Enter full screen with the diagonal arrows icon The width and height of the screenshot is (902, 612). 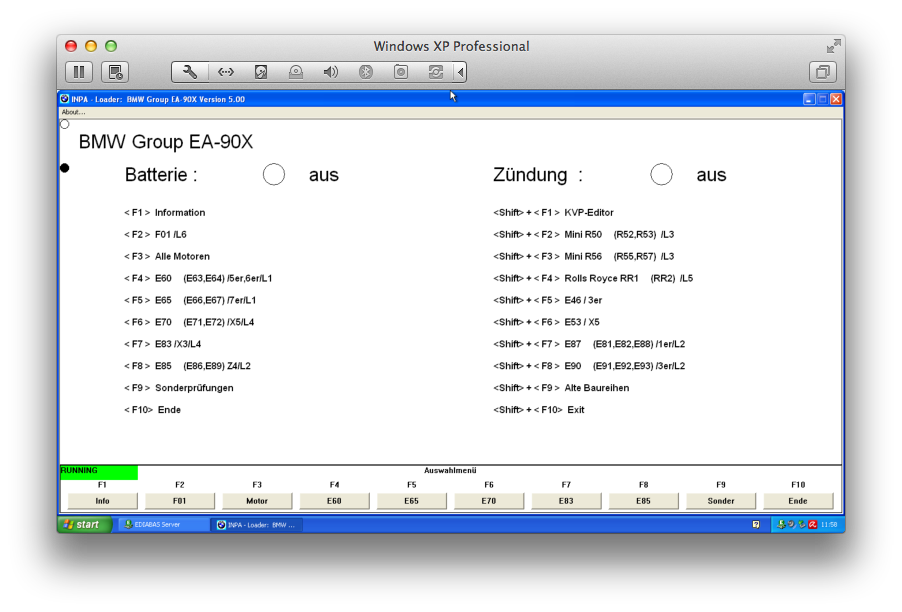coord(834,46)
